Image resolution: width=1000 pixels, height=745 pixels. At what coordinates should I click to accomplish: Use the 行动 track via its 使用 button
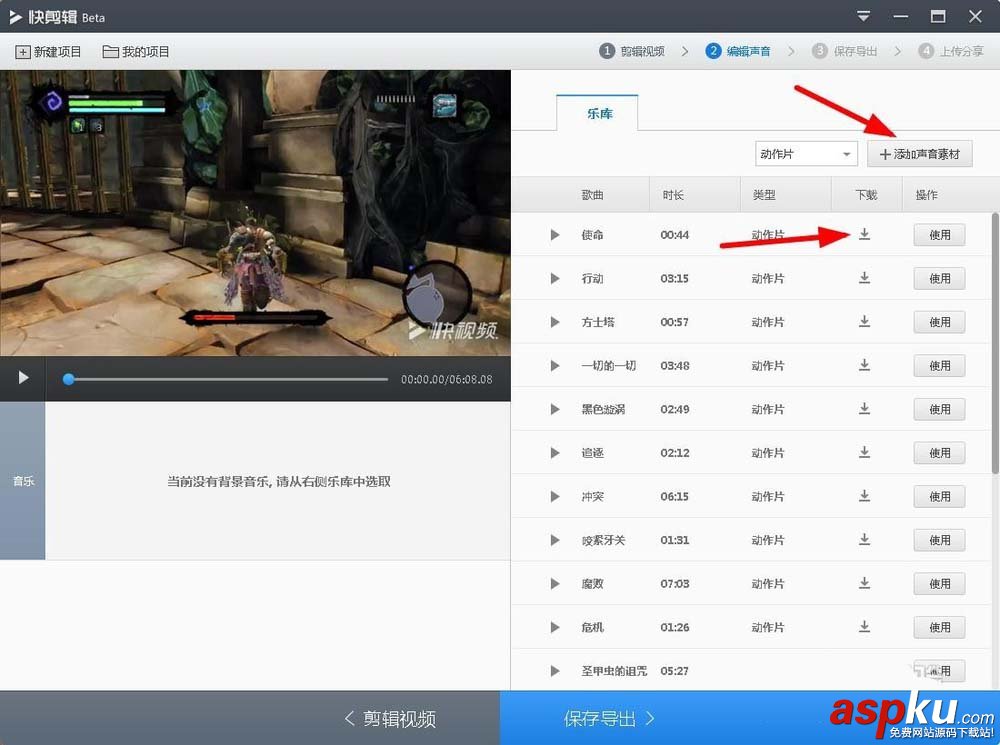click(x=938, y=278)
